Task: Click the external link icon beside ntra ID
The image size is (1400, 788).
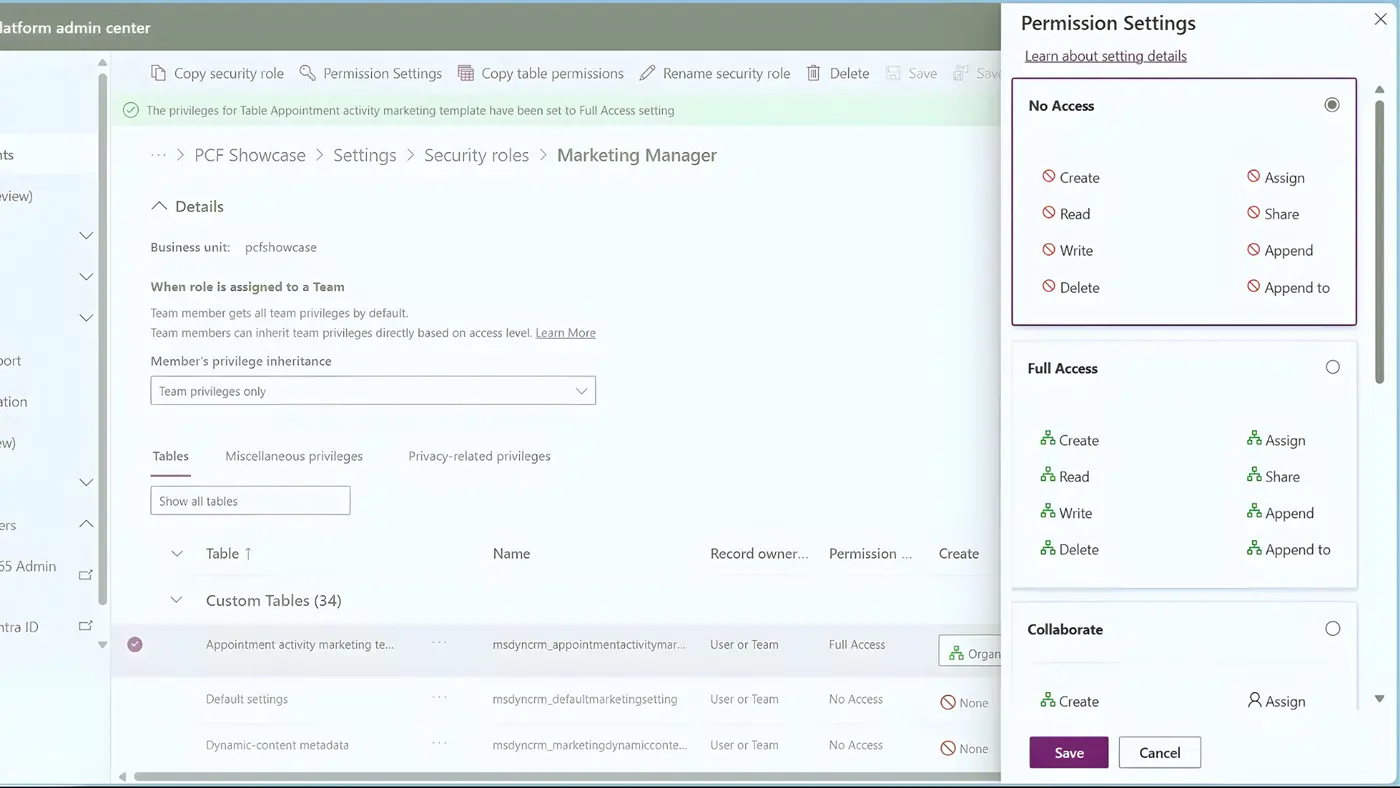Action: [x=86, y=626]
